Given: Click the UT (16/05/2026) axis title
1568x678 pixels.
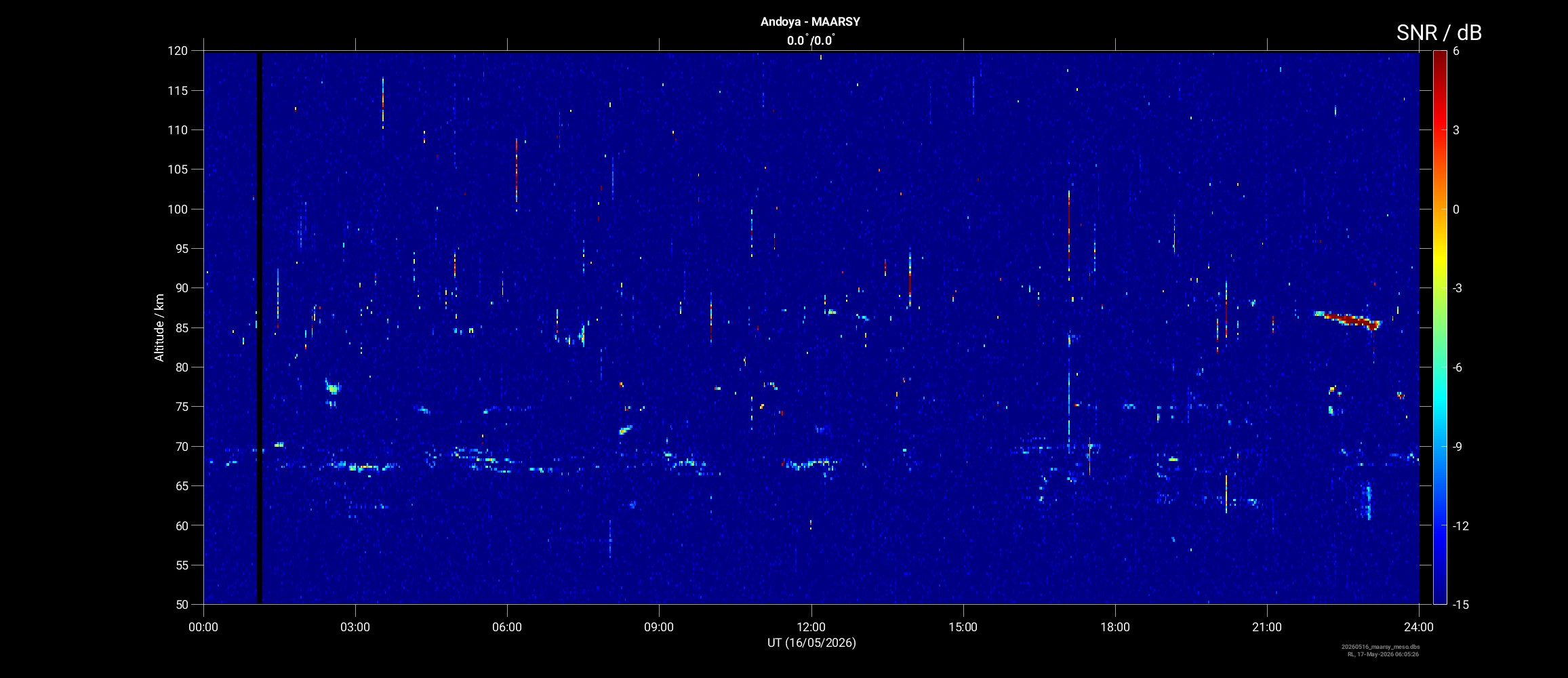Looking at the screenshot, I should (811, 643).
